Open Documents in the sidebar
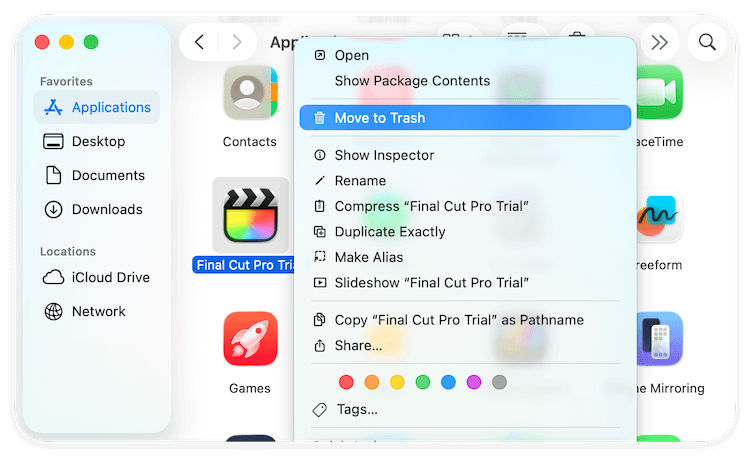 pyautogui.click(x=97, y=175)
